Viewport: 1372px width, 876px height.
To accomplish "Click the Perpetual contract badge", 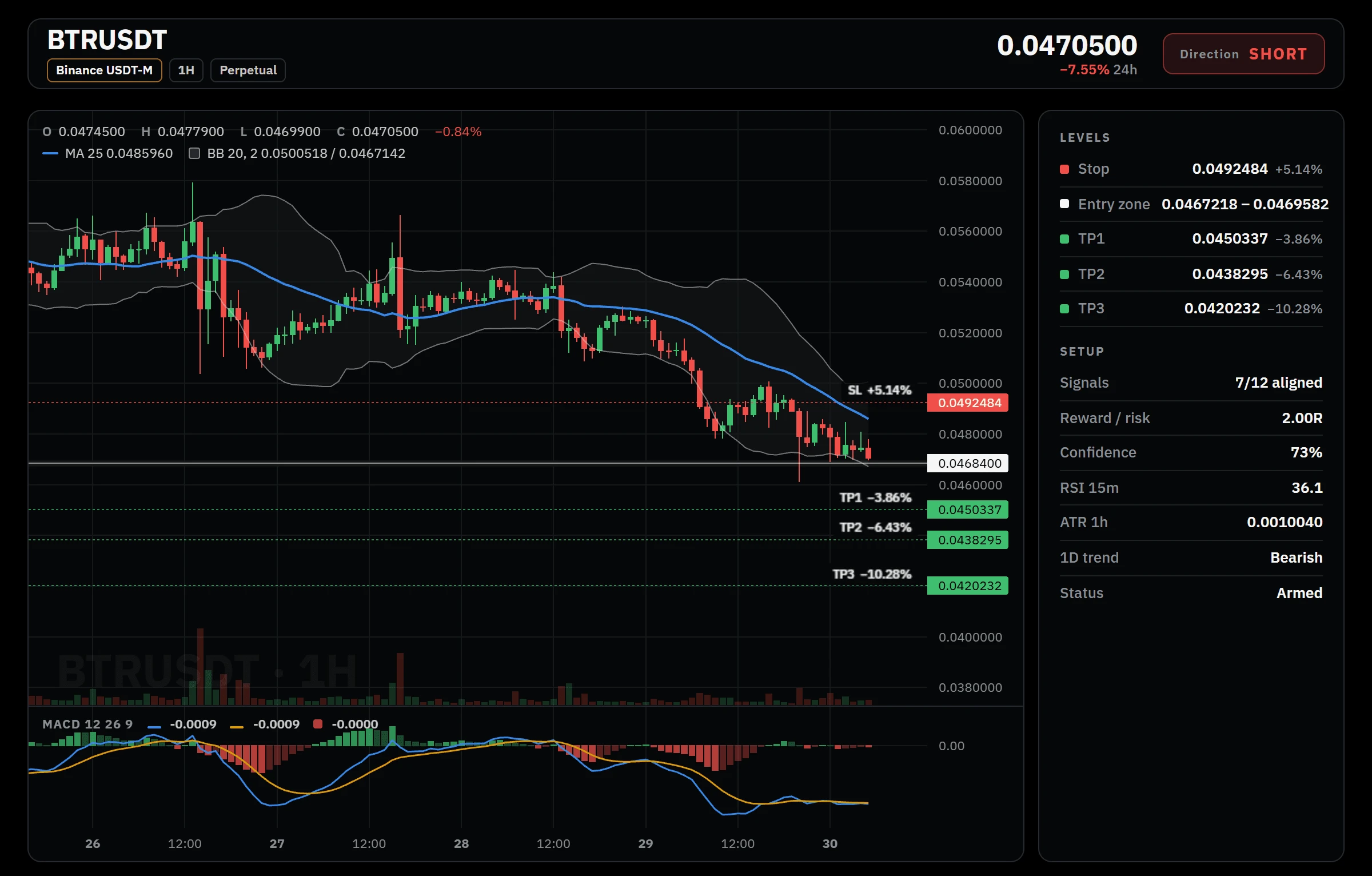I will [x=248, y=70].
